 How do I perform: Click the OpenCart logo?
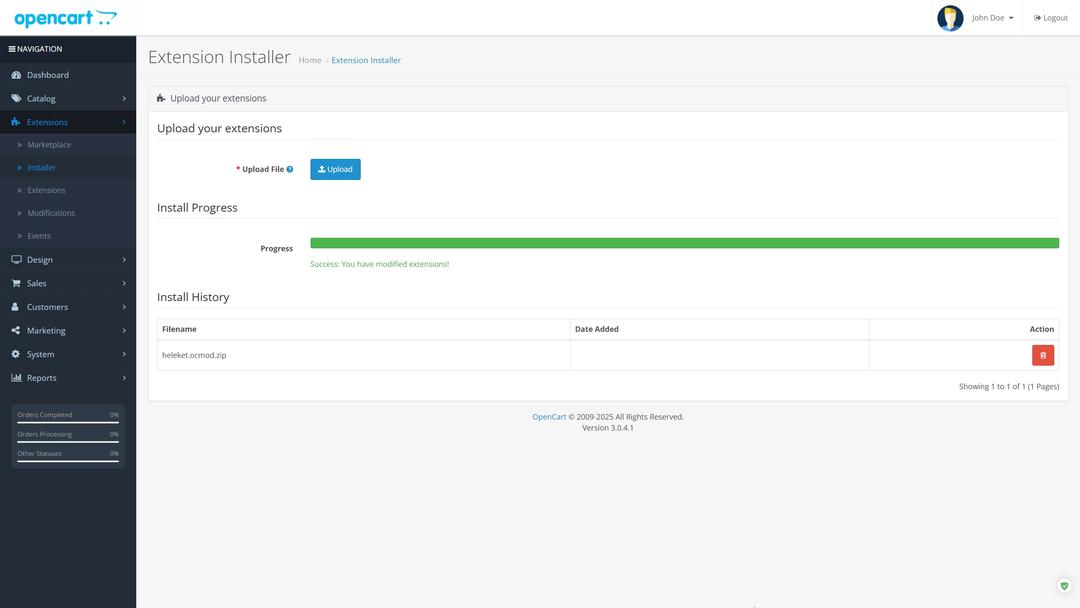[65, 18]
